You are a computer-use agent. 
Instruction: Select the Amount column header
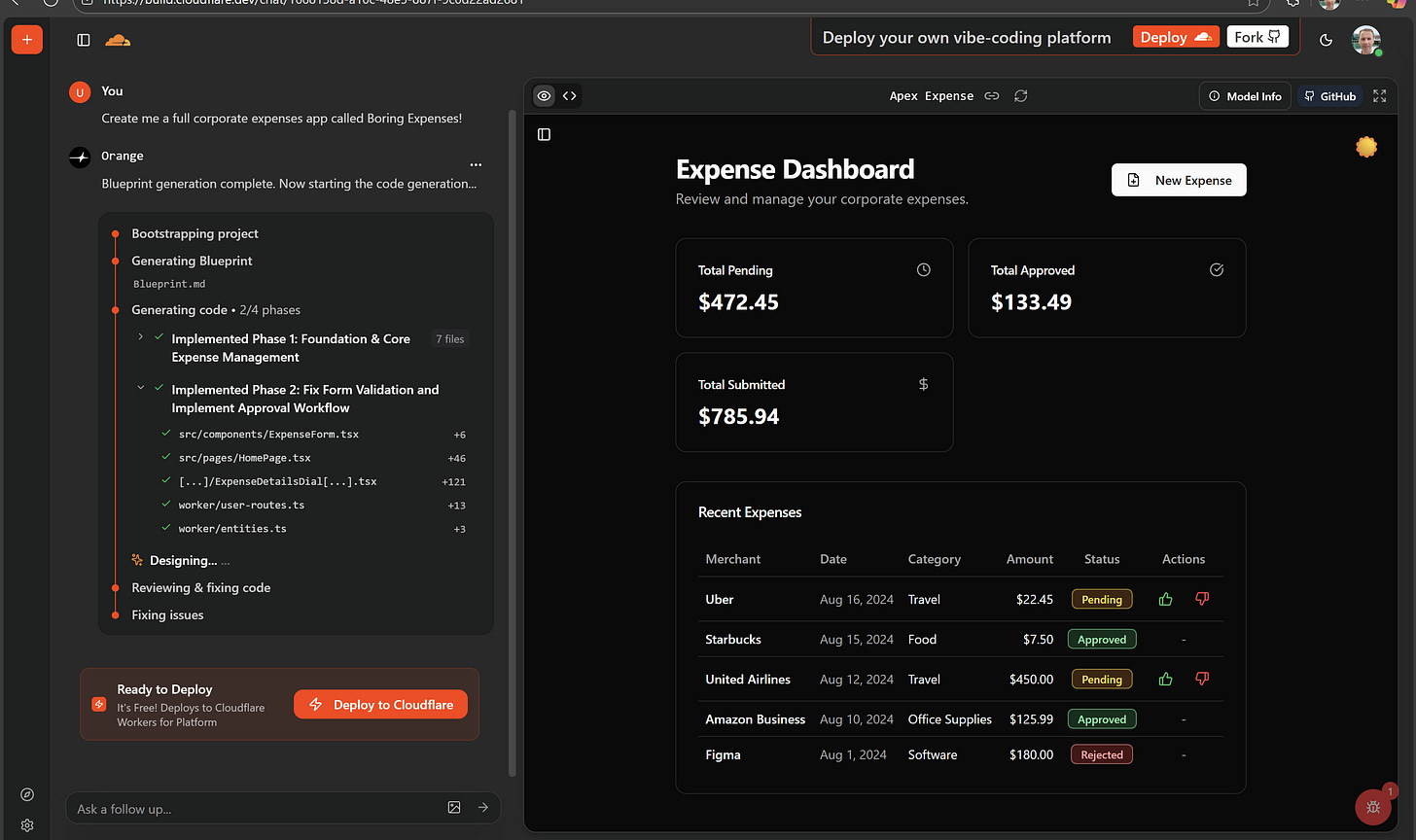pos(1030,559)
